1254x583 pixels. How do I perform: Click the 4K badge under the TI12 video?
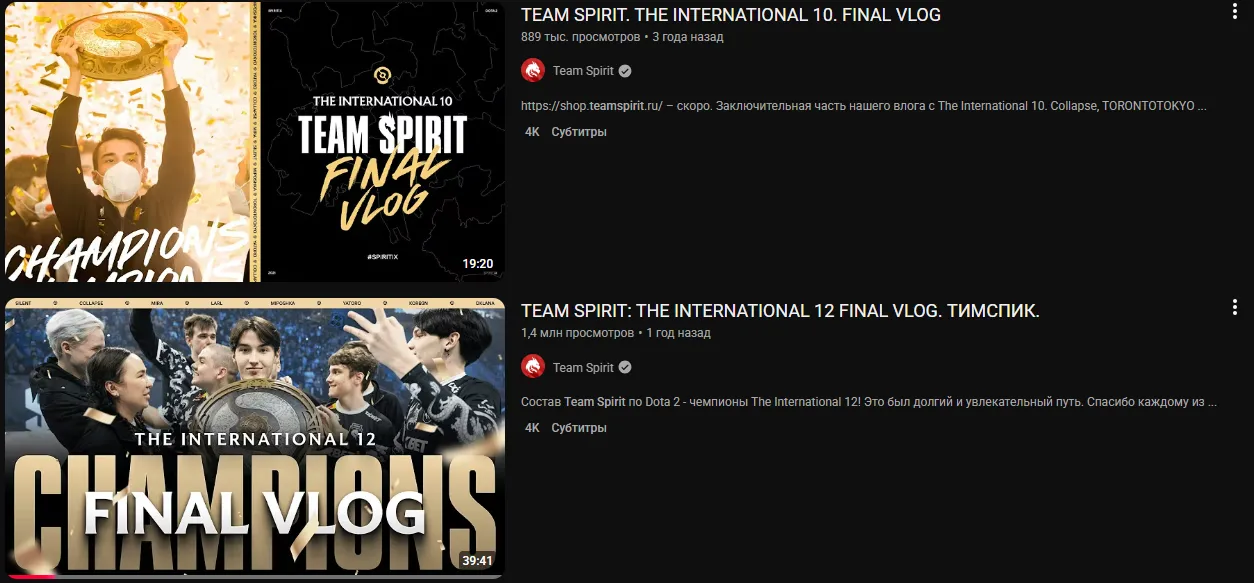pos(532,428)
